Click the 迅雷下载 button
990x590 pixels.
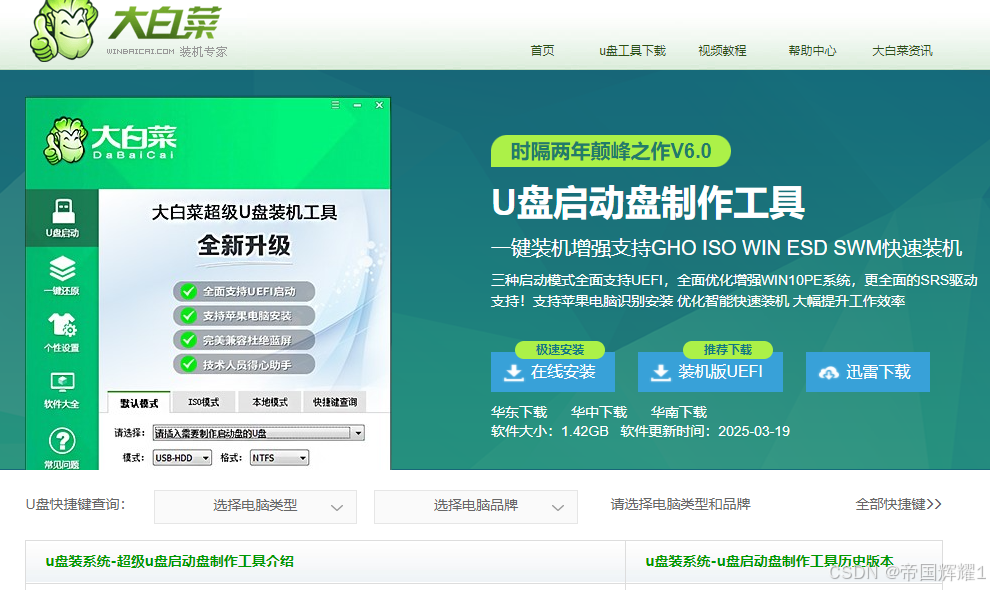868,372
